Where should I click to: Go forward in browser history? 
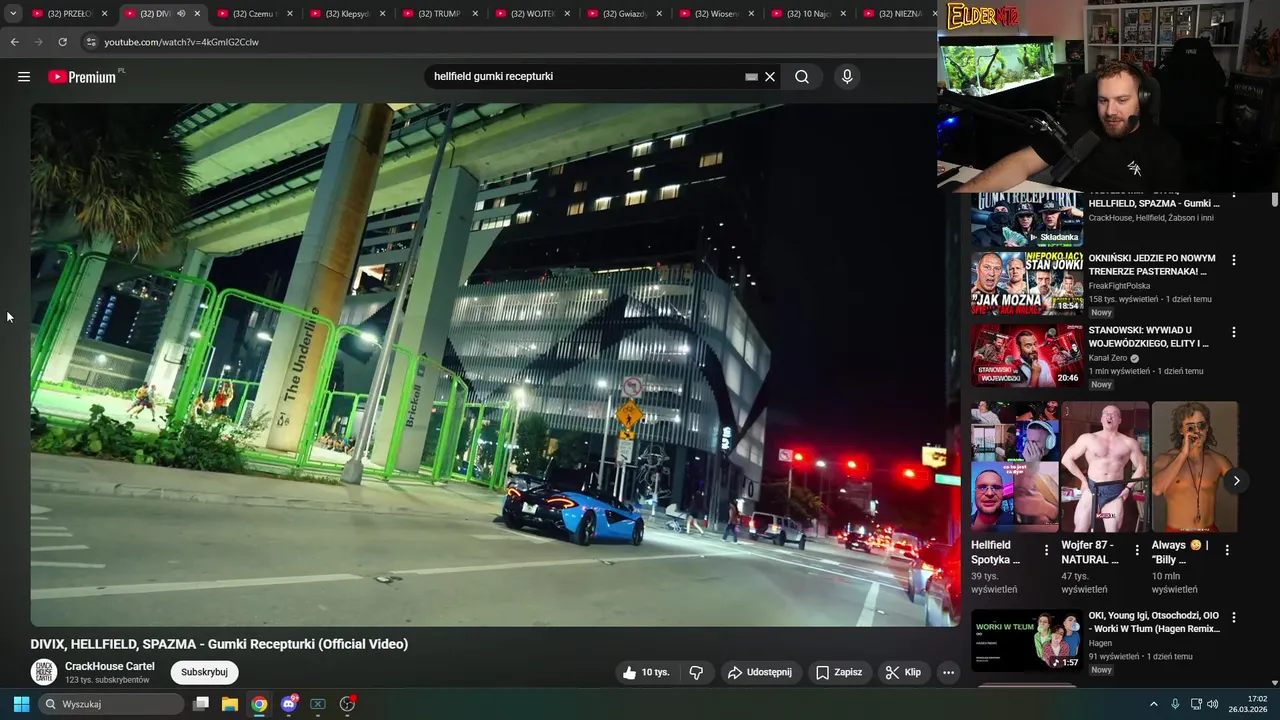38,42
